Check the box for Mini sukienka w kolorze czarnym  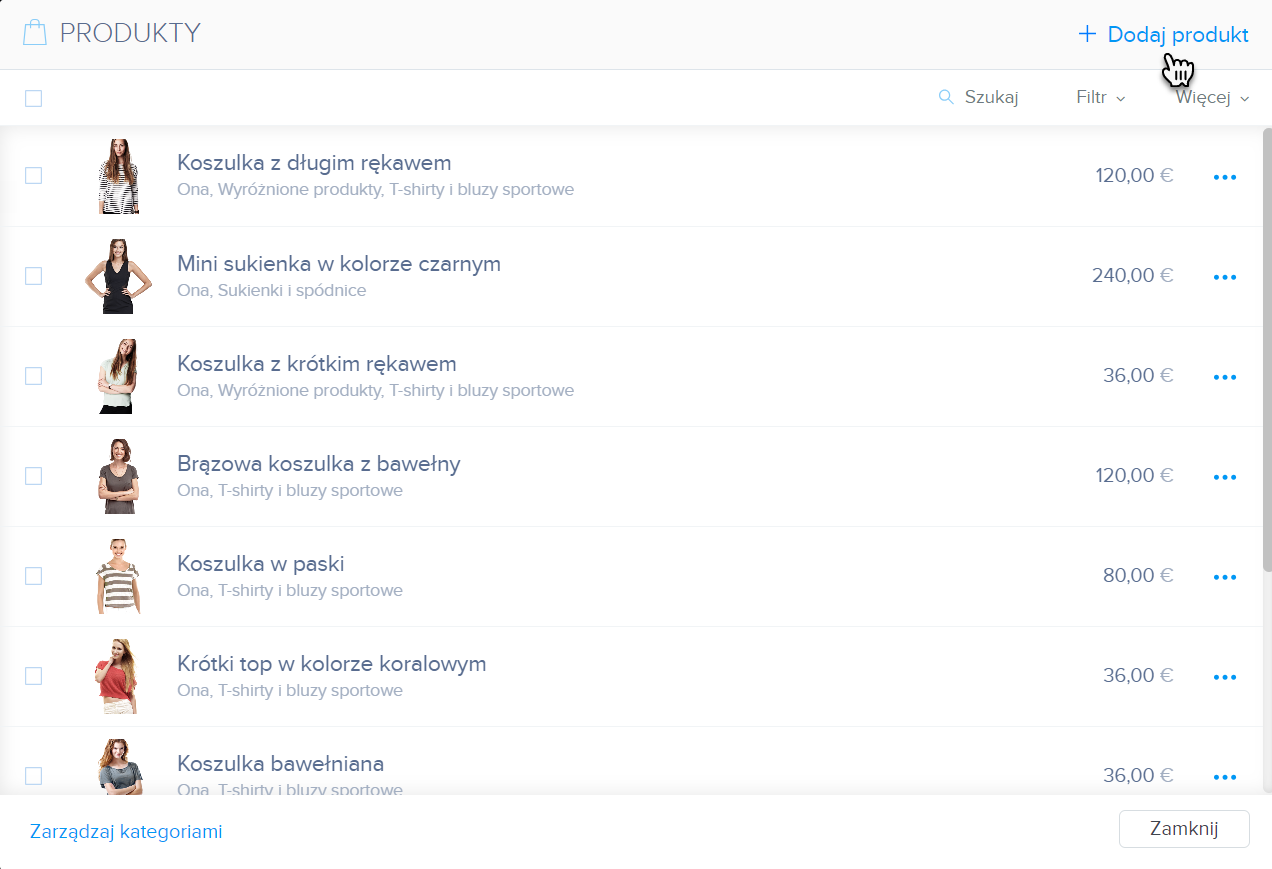coord(33,276)
